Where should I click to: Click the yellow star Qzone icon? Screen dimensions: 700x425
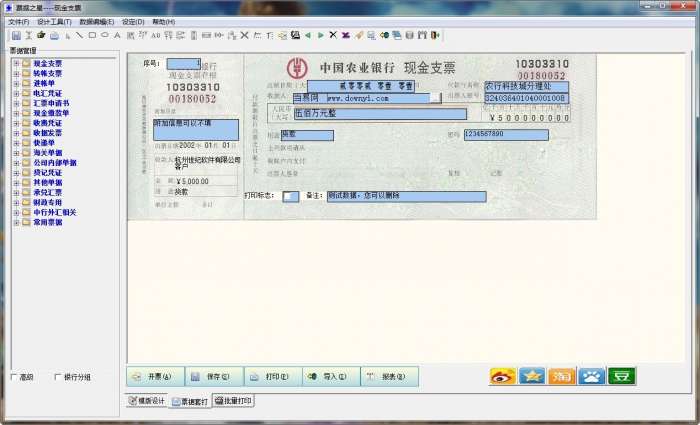click(x=532, y=376)
